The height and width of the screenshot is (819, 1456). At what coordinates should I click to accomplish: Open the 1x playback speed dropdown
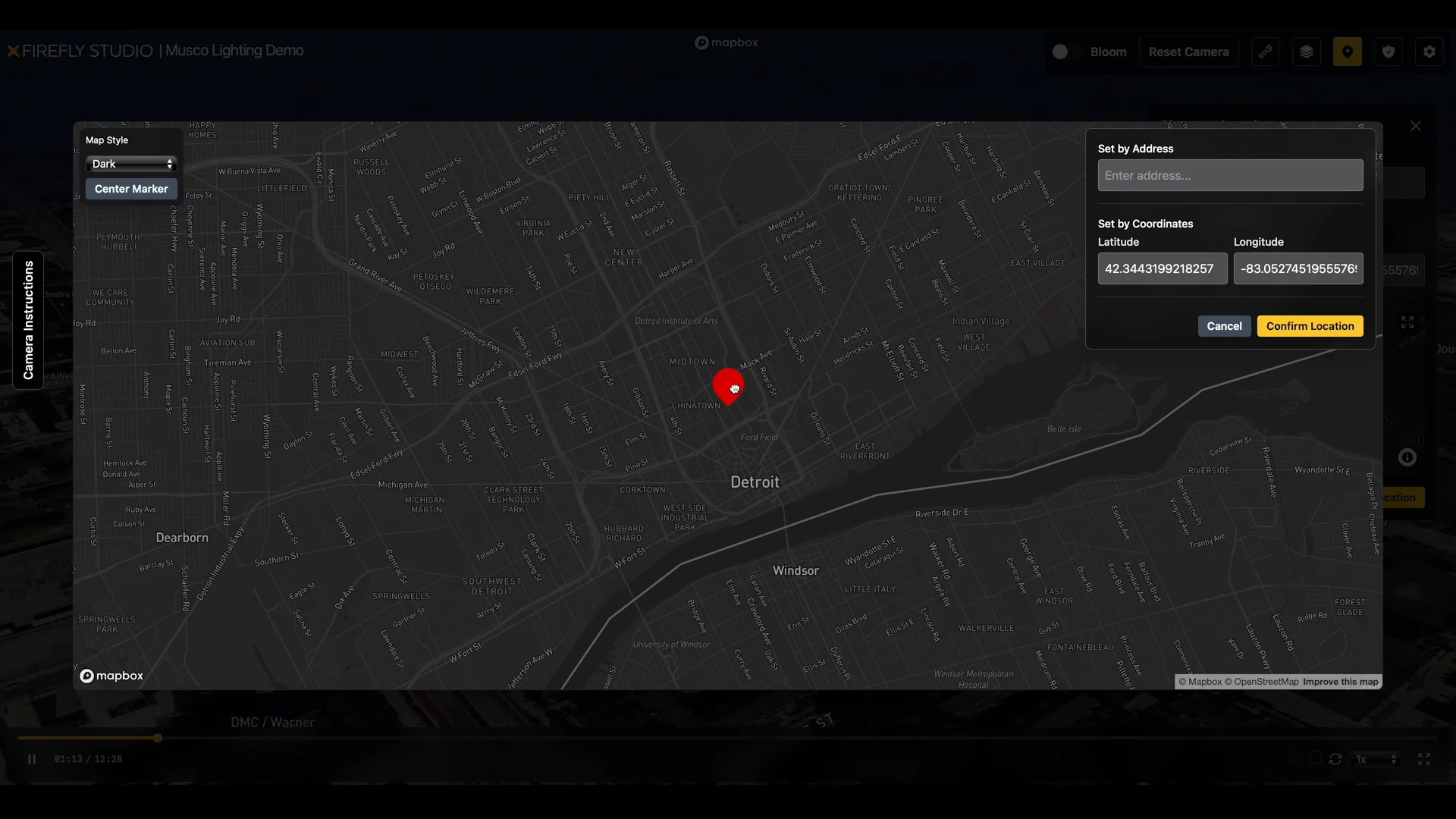click(1376, 759)
